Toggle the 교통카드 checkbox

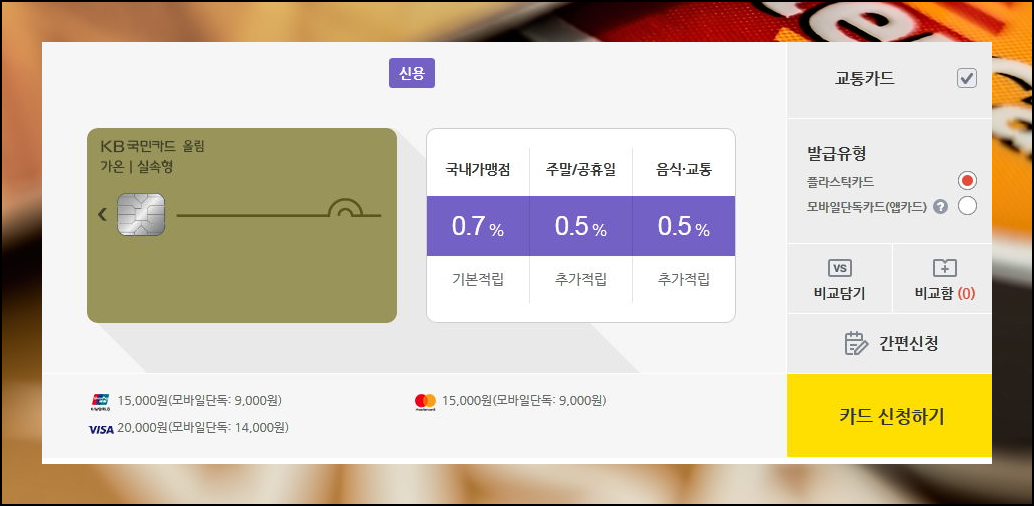[x=967, y=79]
